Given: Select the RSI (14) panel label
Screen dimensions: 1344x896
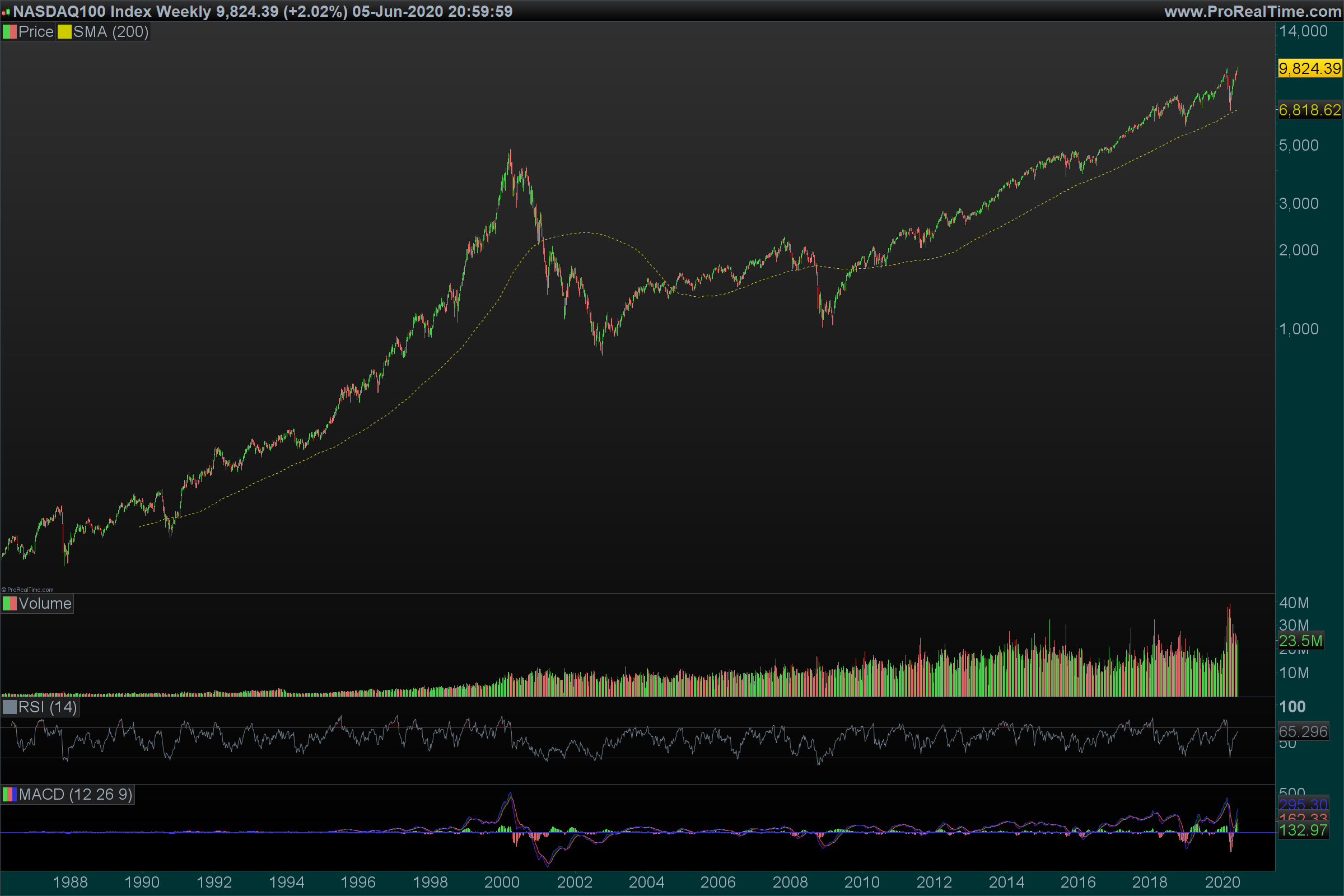Looking at the screenshot, I should 48,707.
